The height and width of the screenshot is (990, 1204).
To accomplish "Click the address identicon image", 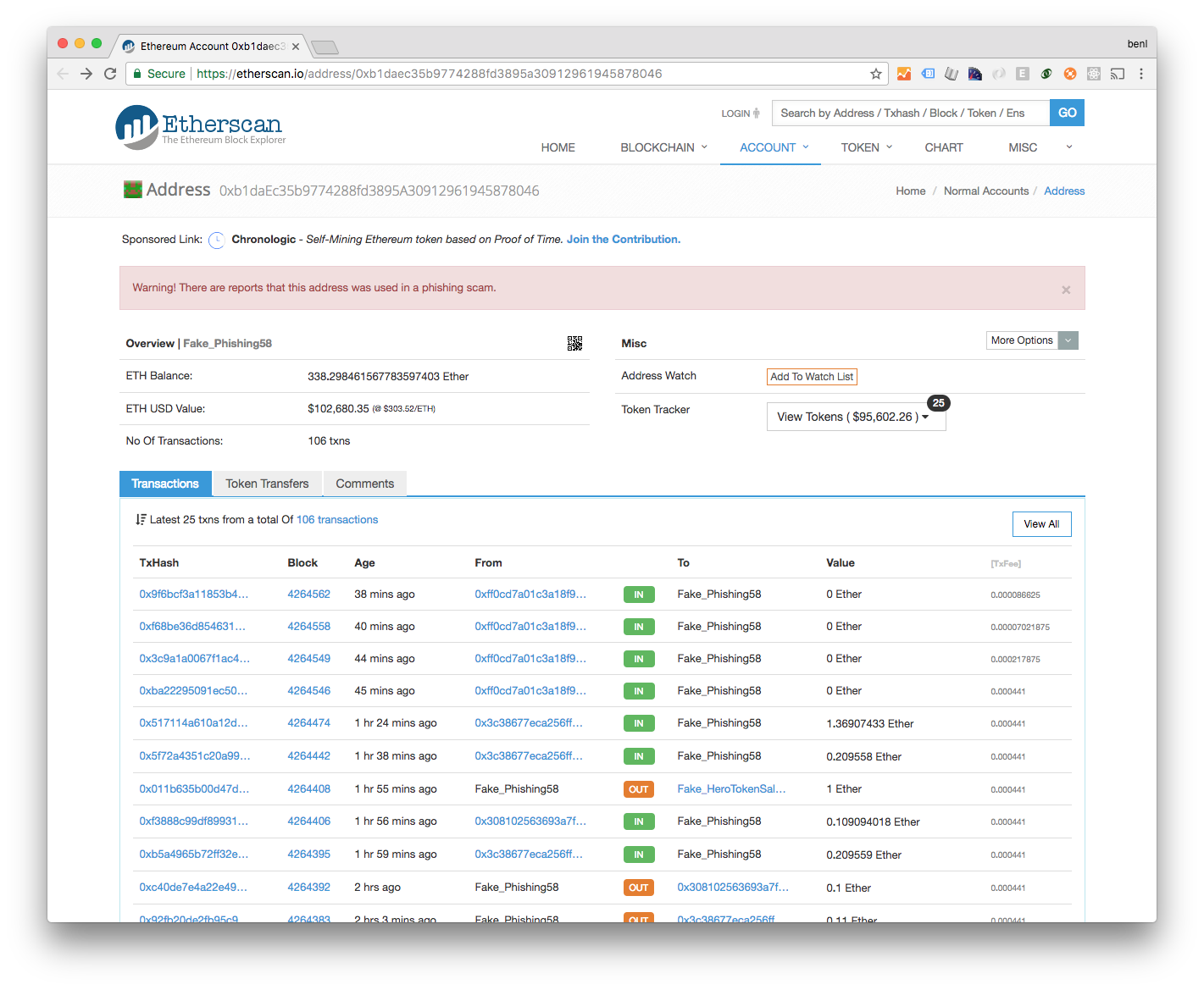I will tap(132, 190).
